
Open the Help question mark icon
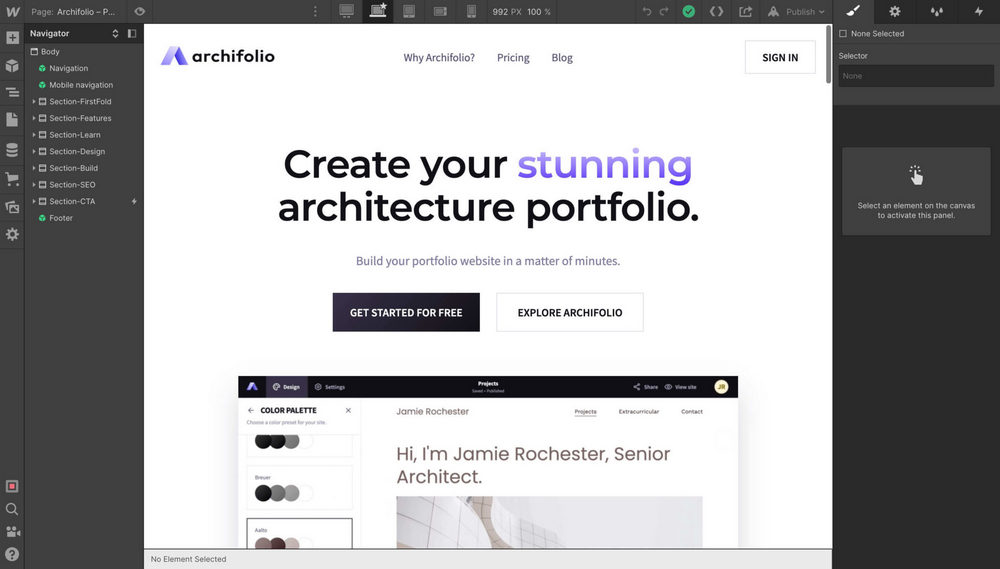click(12, 554)
